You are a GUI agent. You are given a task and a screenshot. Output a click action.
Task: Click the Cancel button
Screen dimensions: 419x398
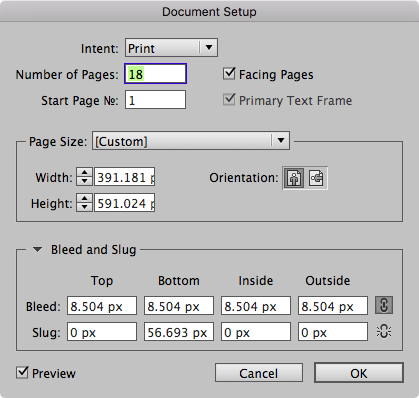point(259,373)
